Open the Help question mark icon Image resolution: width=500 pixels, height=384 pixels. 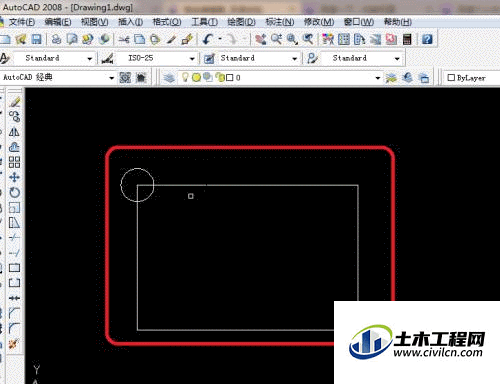point(427,39)
